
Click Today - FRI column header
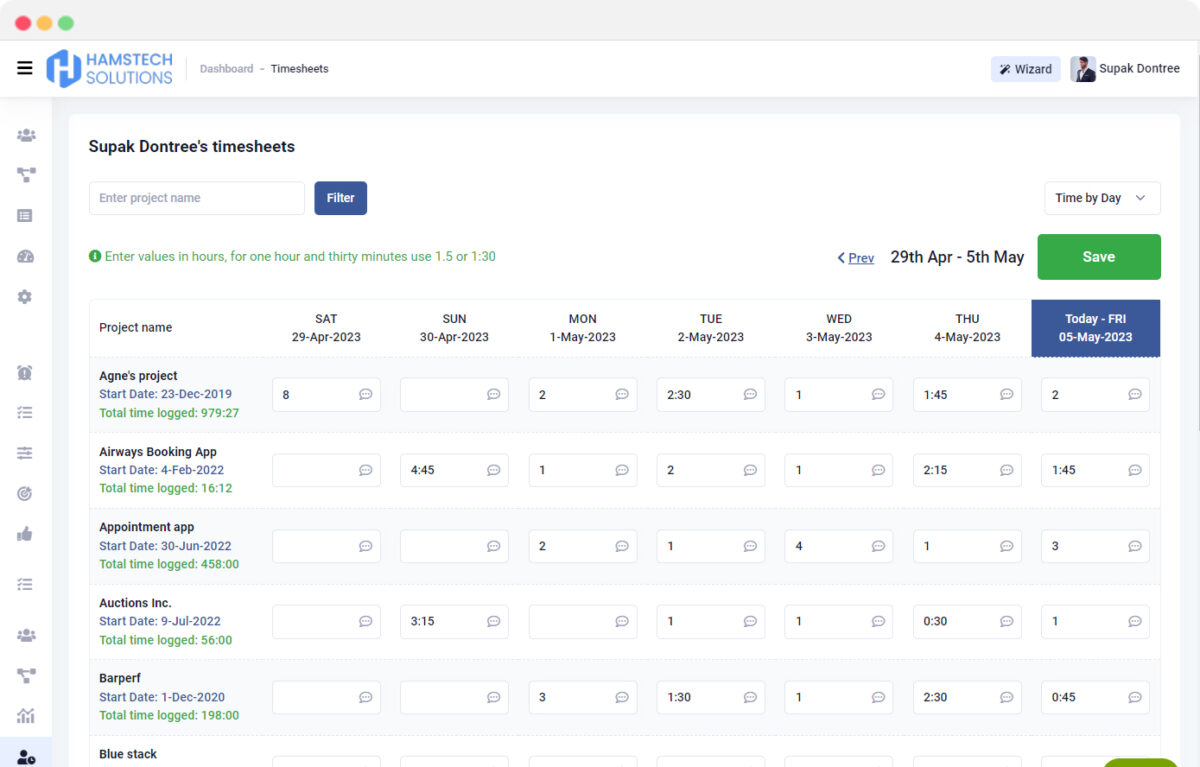pyautogui.click(x=1096, y=328)
